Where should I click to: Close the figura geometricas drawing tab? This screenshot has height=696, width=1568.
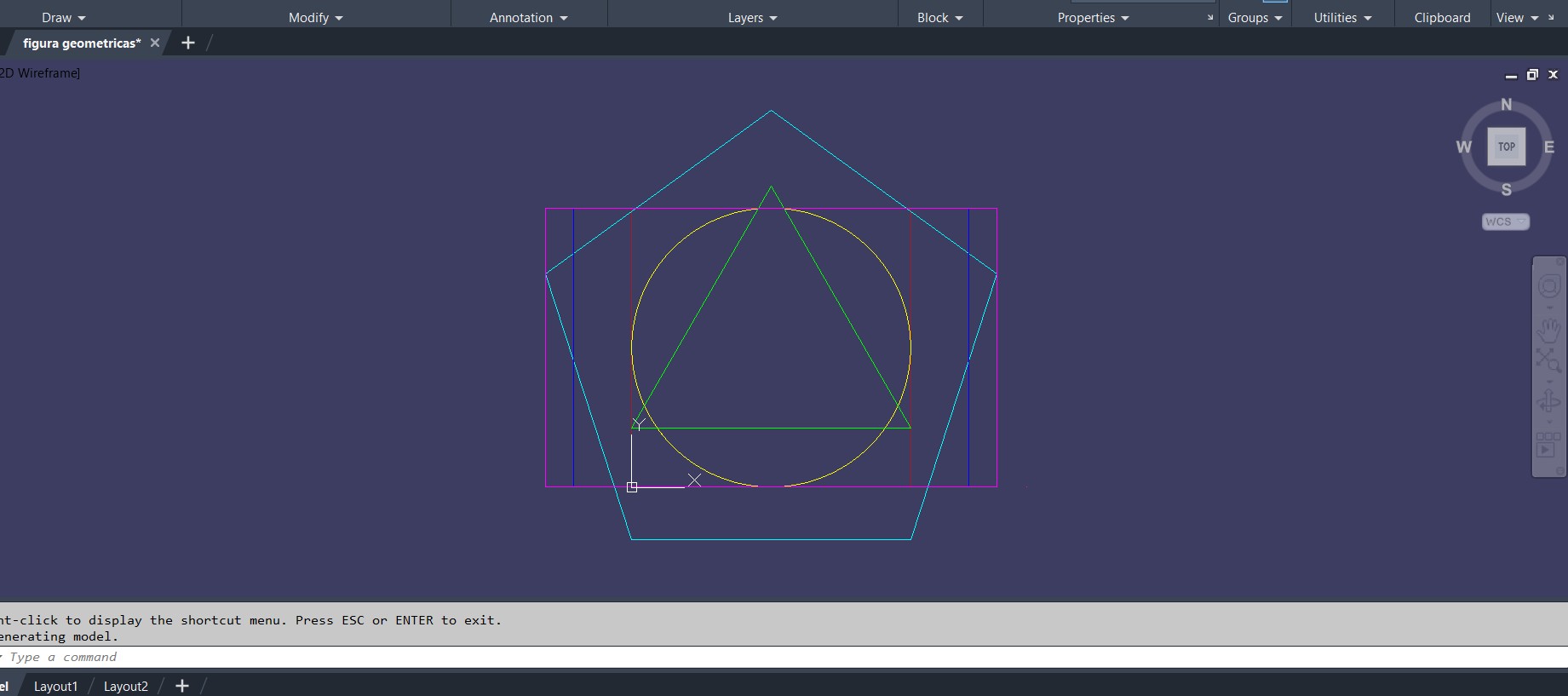(x=155, y=43)
